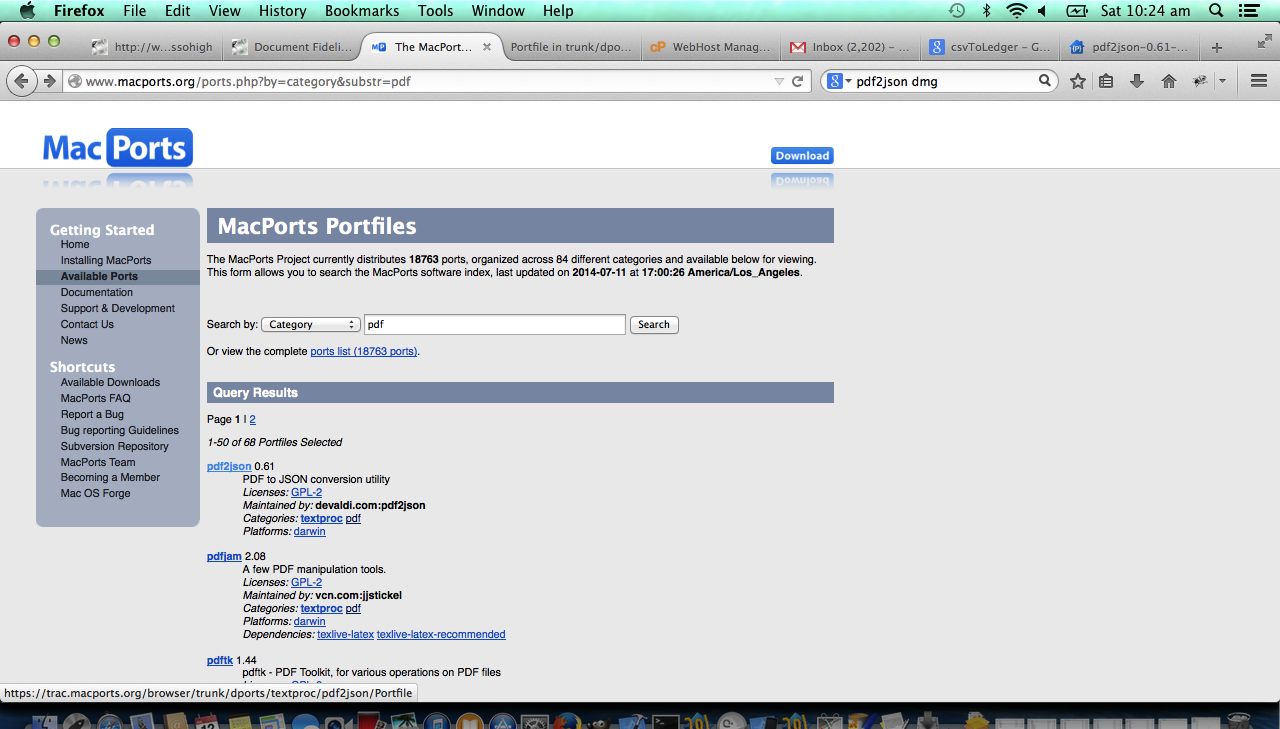The image size is (1280, 729).
Task: Reload the page with the refresh icon
Action: (798, 82)
